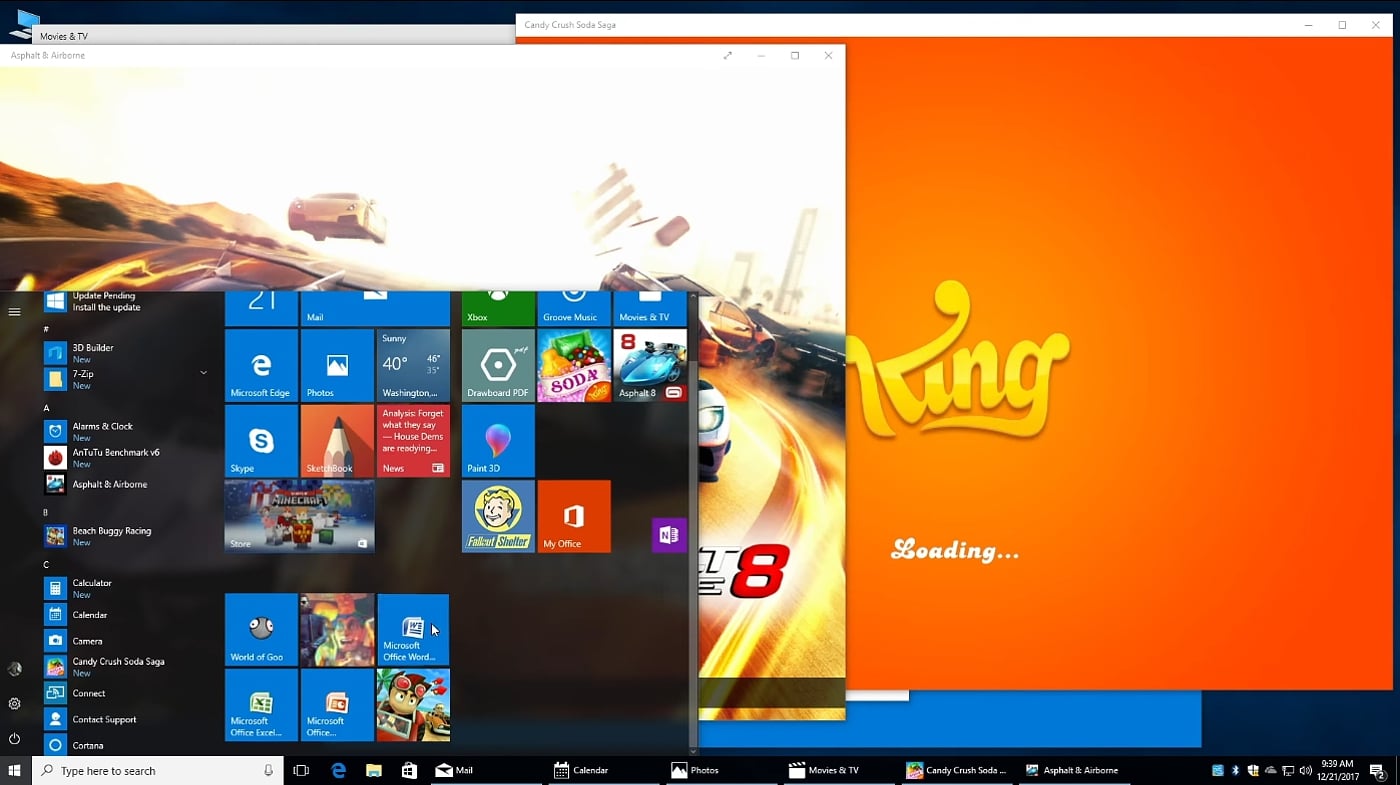Viewport: 1400px width, 785px height.
Task: Launch the Beach Buggy Racing tile
Action: click(x=413, y=705)
